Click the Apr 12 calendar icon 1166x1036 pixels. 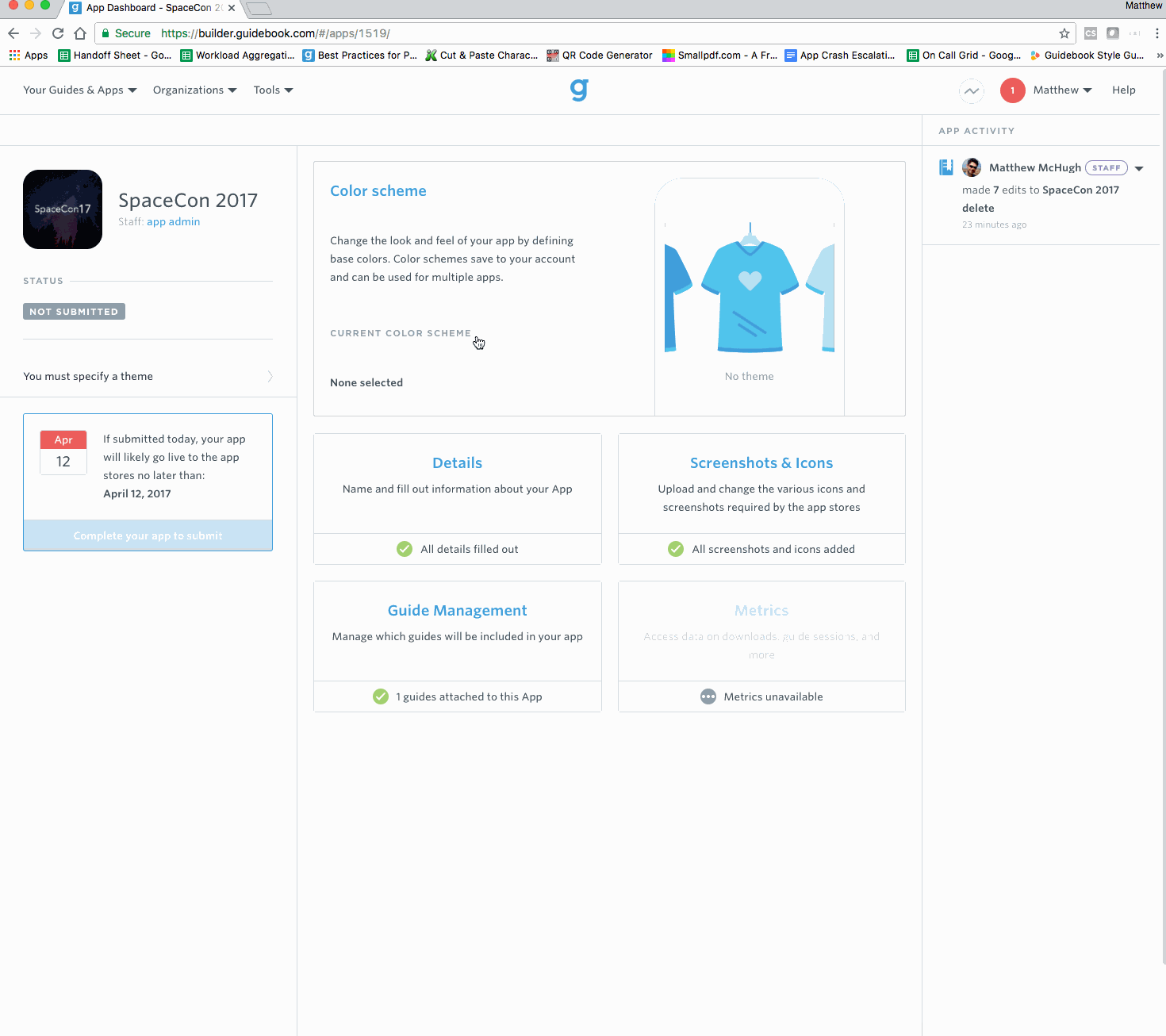63,452
